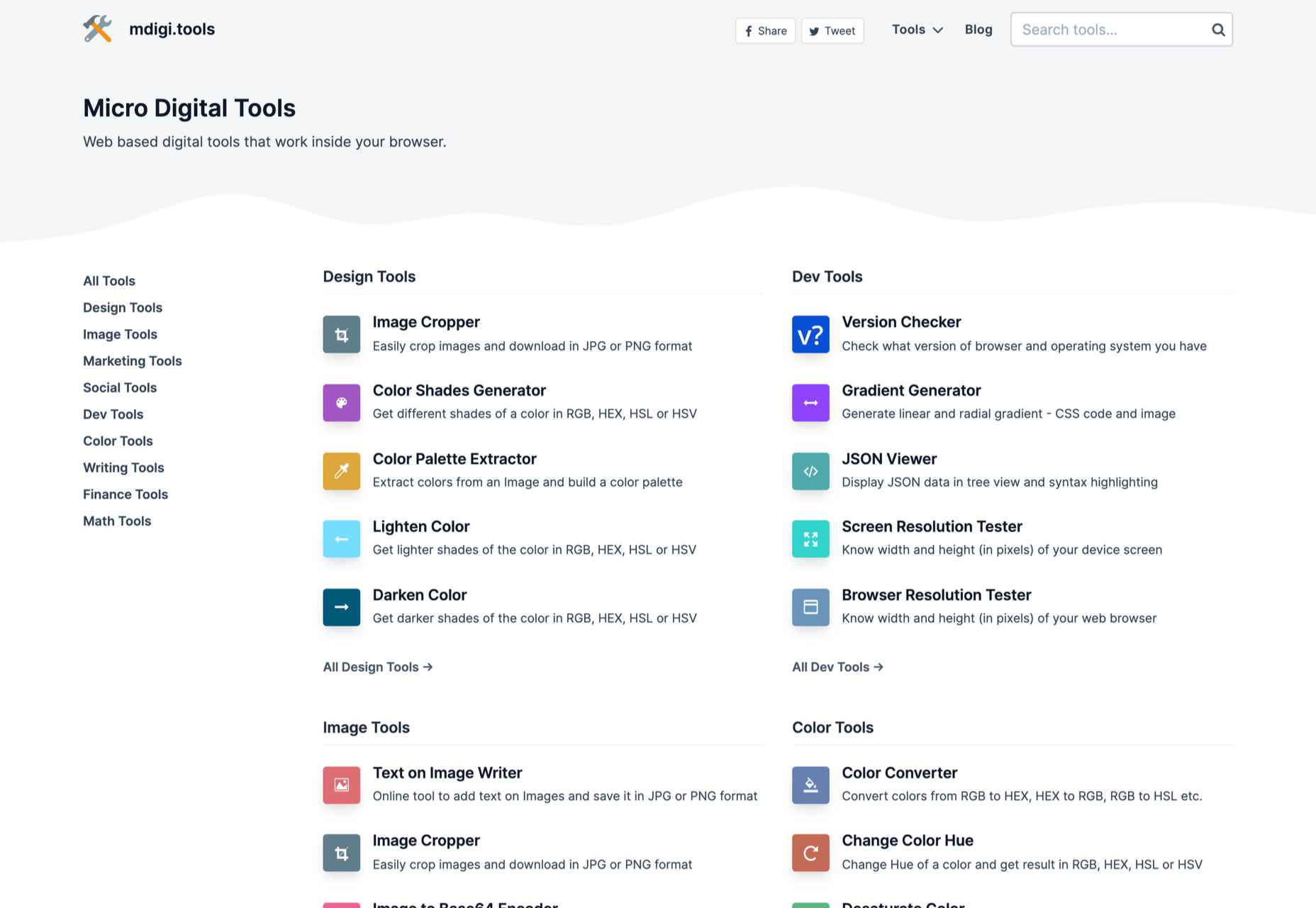1316x908 pixels.
Task: Click the Color Palette Extractor eyedropper icon
Action: pyautogui.click(x=342, y=471)
